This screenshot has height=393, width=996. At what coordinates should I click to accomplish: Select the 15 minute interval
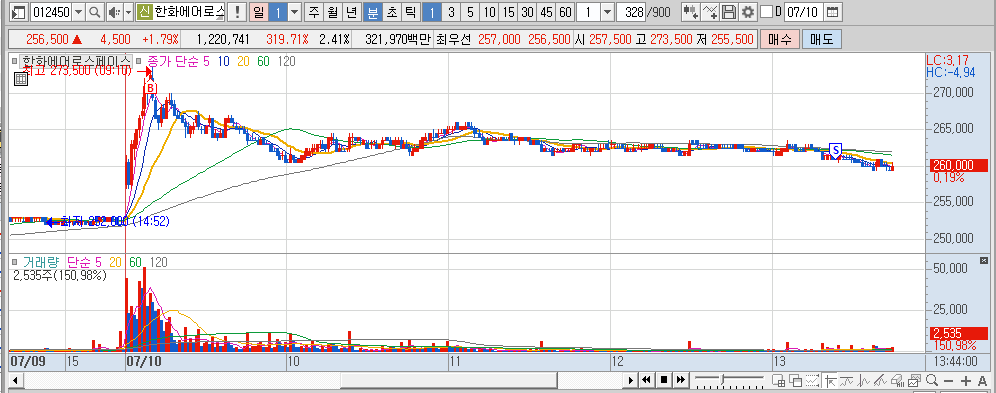point(508,11)
